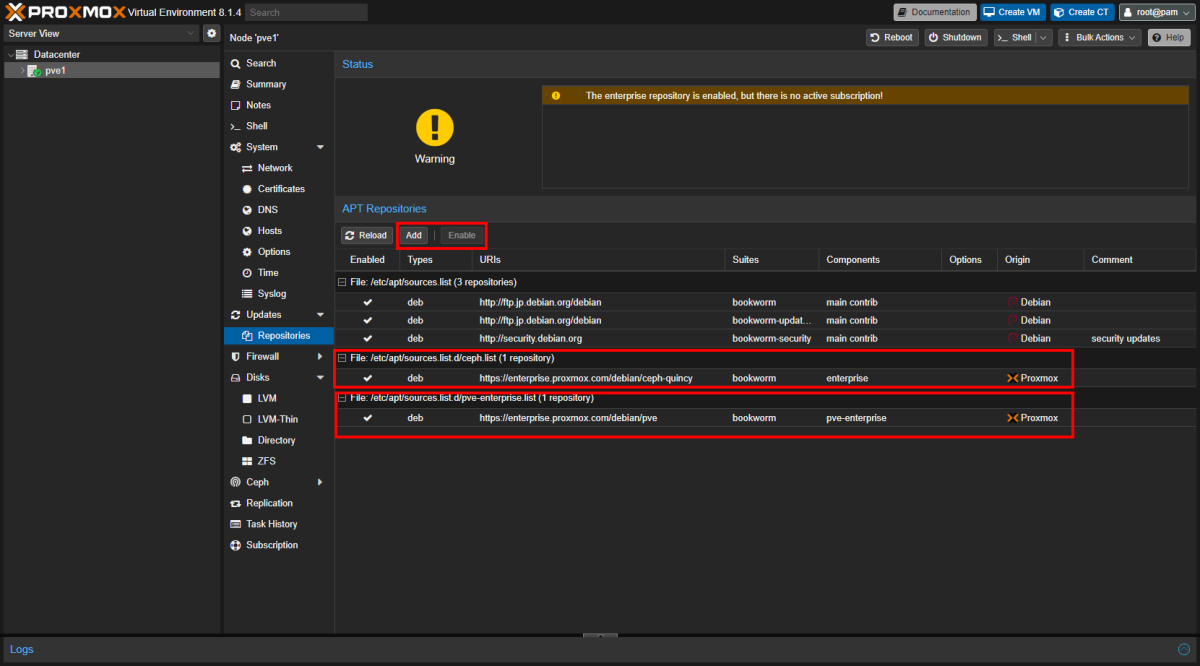
Task: Select the pve-enterprise repository URI row
Action: click(x=765, y=418)
